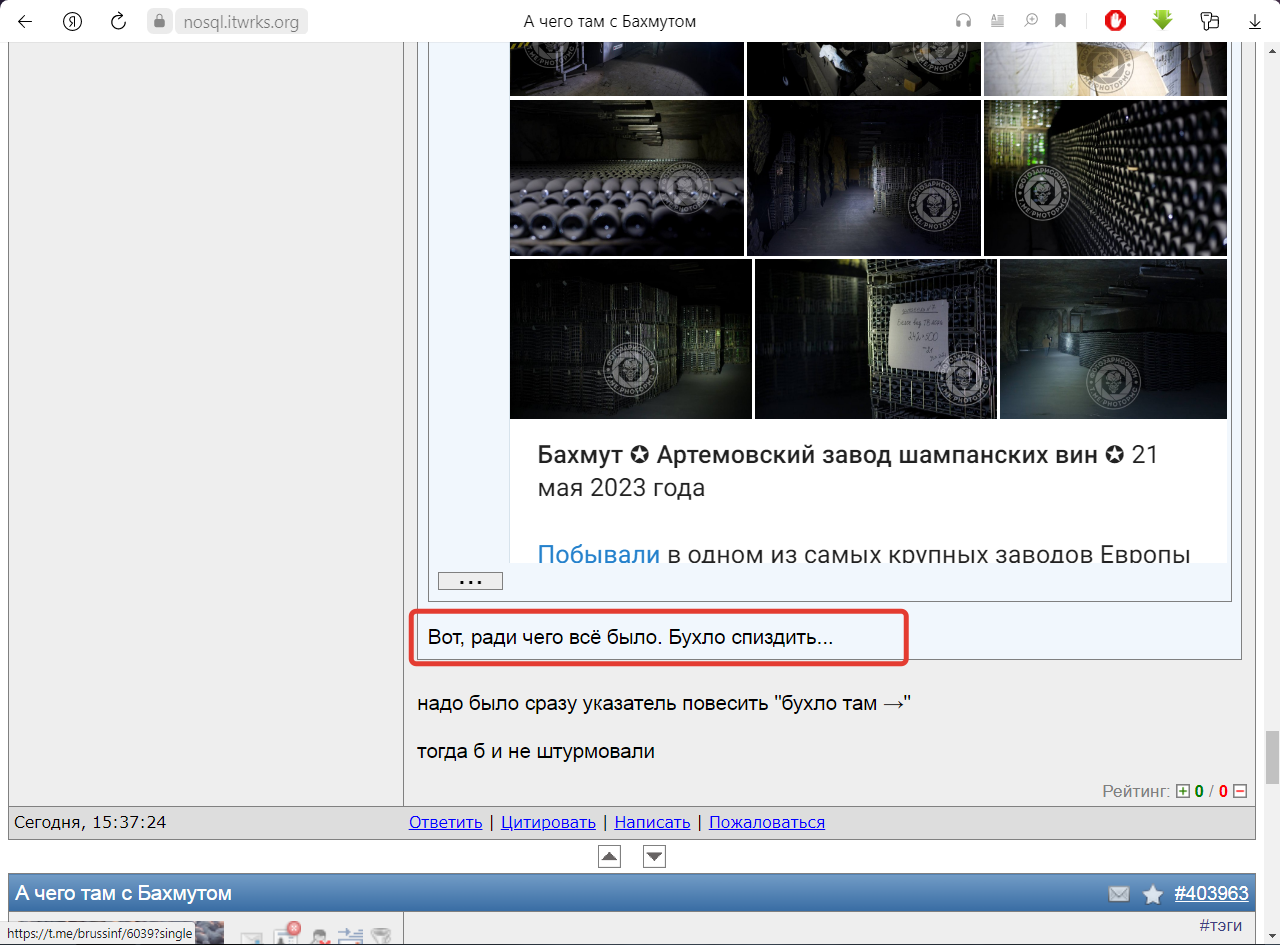The width and height of the screenshot is (1280, 945).
Task: Open the Побывали link in quoted post
Action: 598,553
